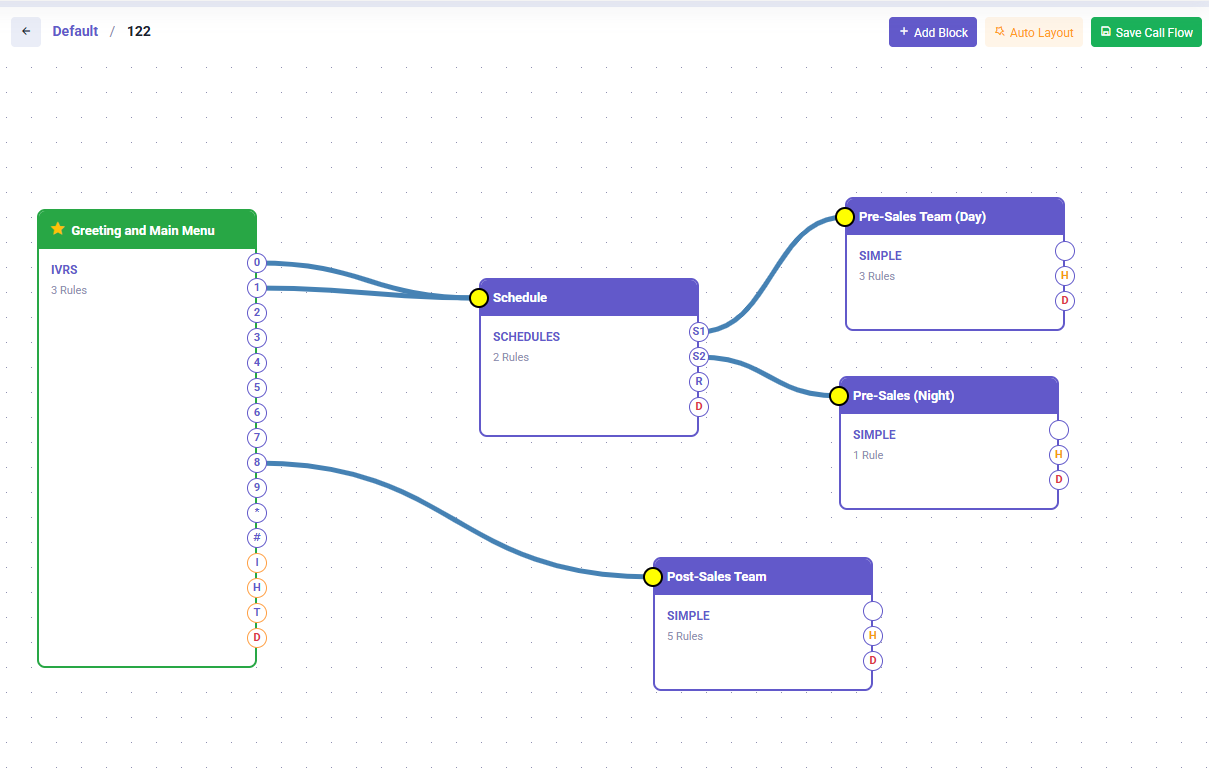
Task: Click Post-Sales Team D port
Action: pos(873,661)
